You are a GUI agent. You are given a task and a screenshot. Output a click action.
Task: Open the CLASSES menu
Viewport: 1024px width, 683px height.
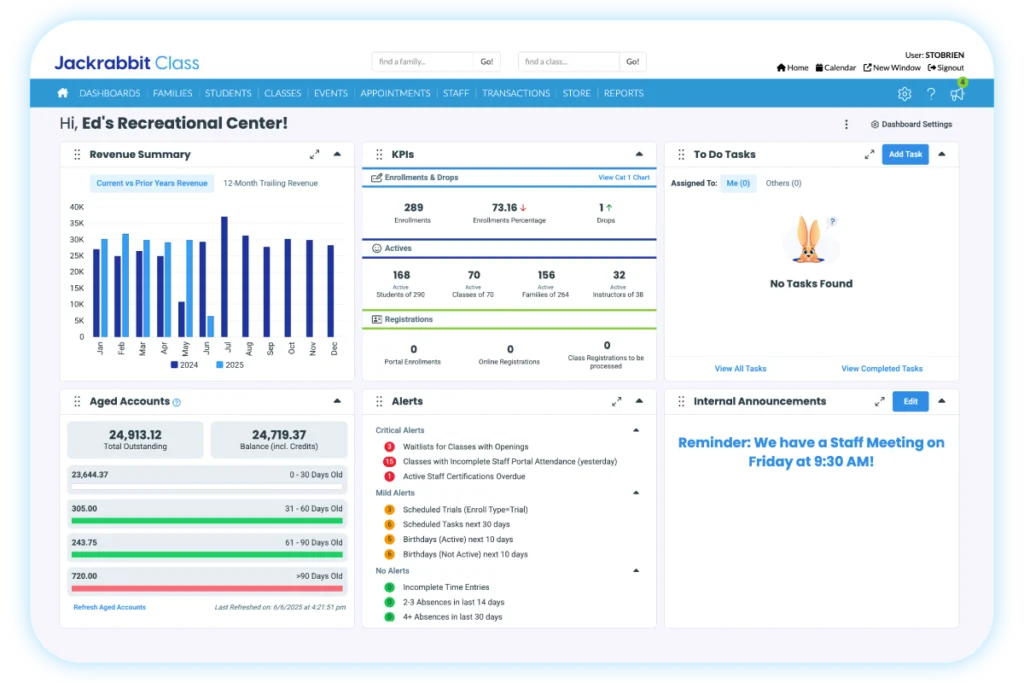click(x=283, y=93)
